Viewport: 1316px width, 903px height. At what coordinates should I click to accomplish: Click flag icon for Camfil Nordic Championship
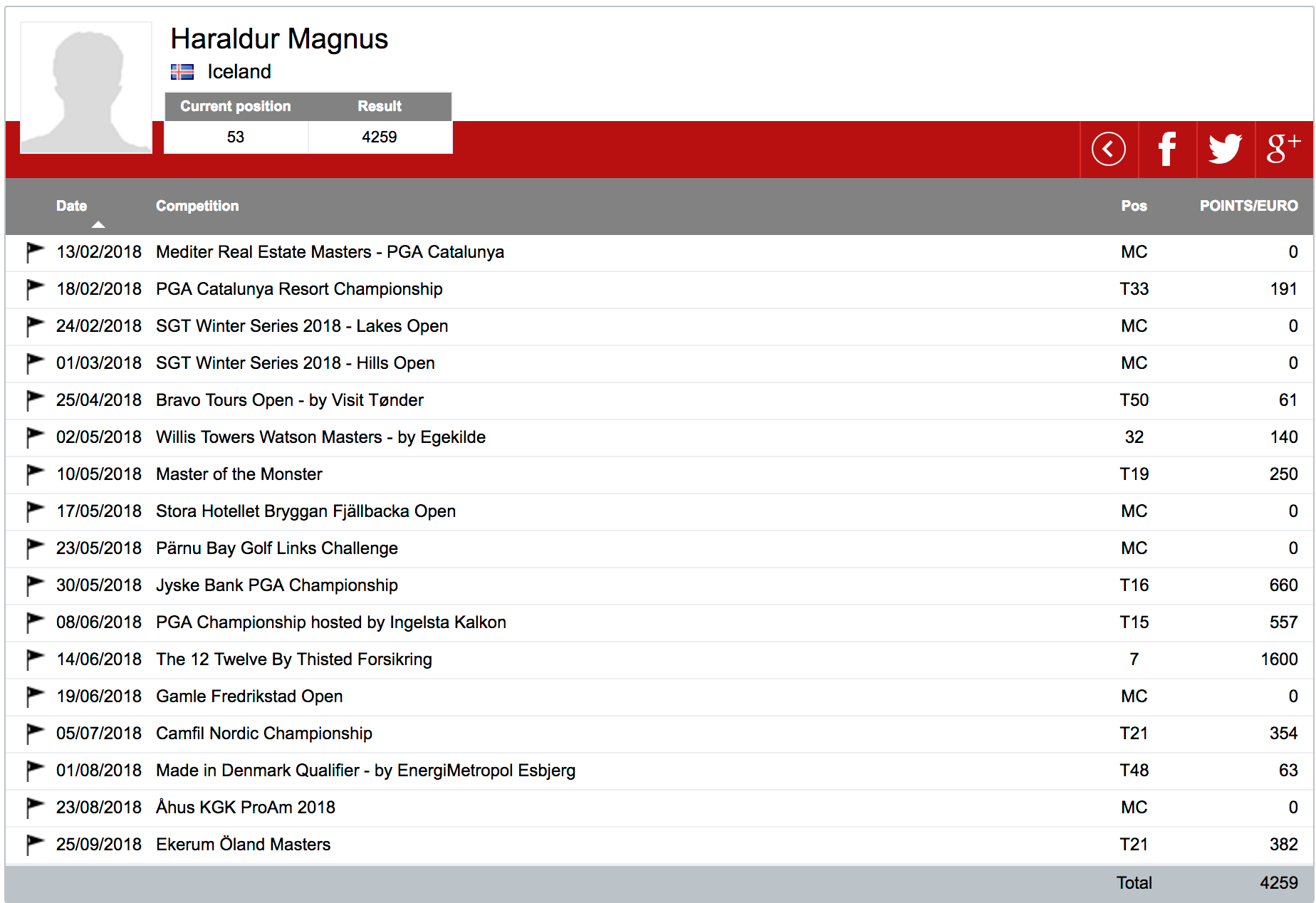click(35, 734)
